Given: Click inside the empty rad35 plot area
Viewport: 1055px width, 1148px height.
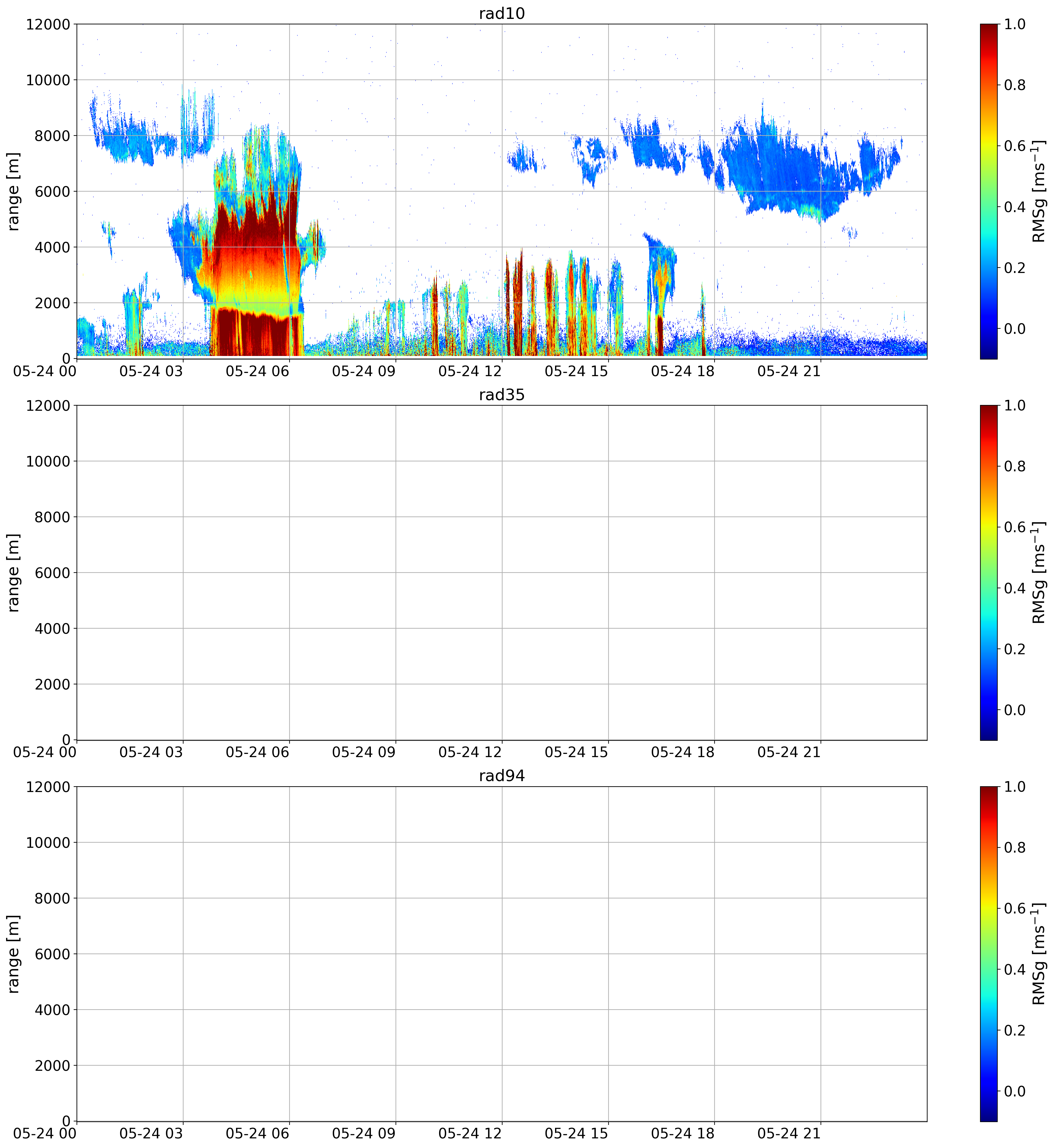Looking at the screenshot, I should (x=501, y=573).
